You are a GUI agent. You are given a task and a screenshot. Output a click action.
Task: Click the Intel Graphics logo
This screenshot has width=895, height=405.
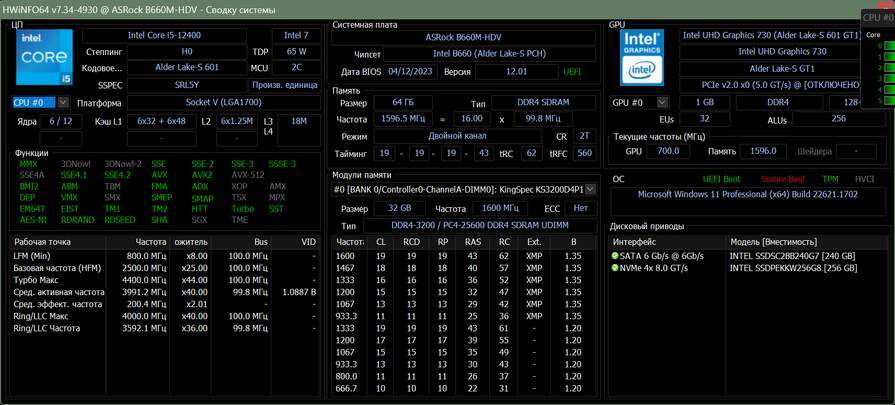642,57
